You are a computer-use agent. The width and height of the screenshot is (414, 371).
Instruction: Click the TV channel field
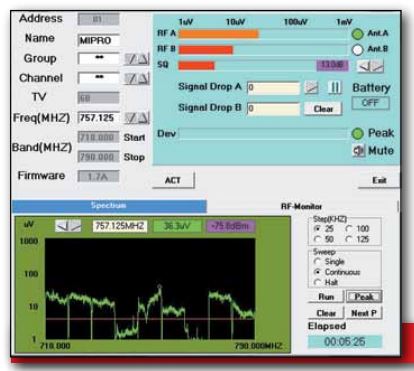pyautogui.click(x=98, y=98)
